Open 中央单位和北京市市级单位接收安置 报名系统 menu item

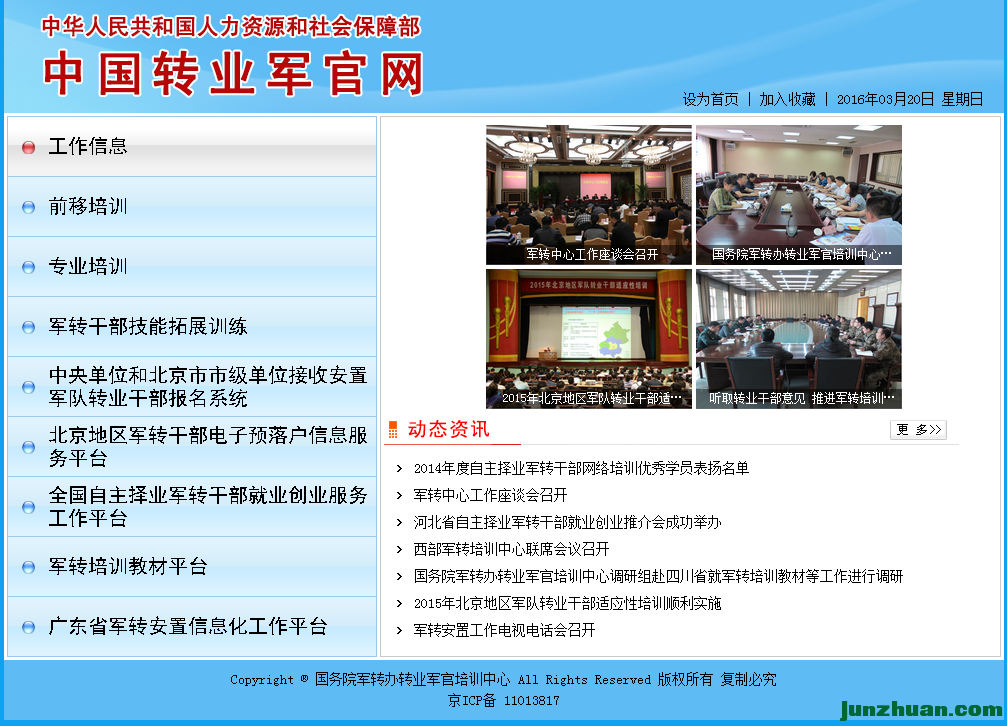[x=208, y=387]
